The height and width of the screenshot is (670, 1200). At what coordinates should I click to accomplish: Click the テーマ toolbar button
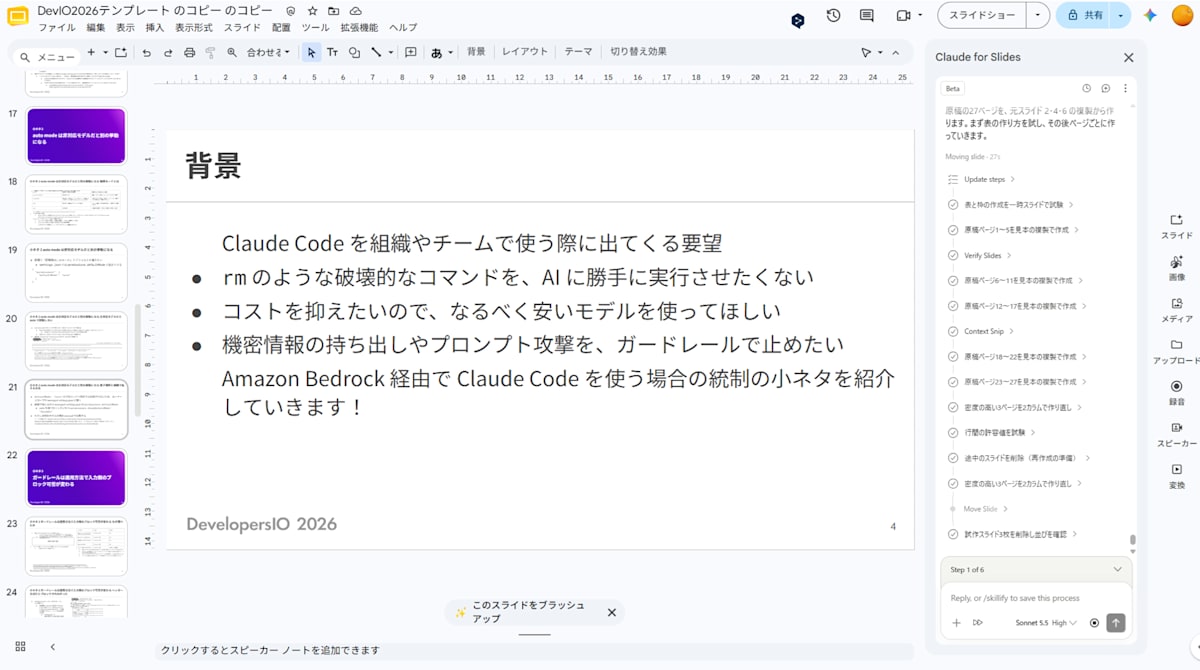(x=578, y=52)
